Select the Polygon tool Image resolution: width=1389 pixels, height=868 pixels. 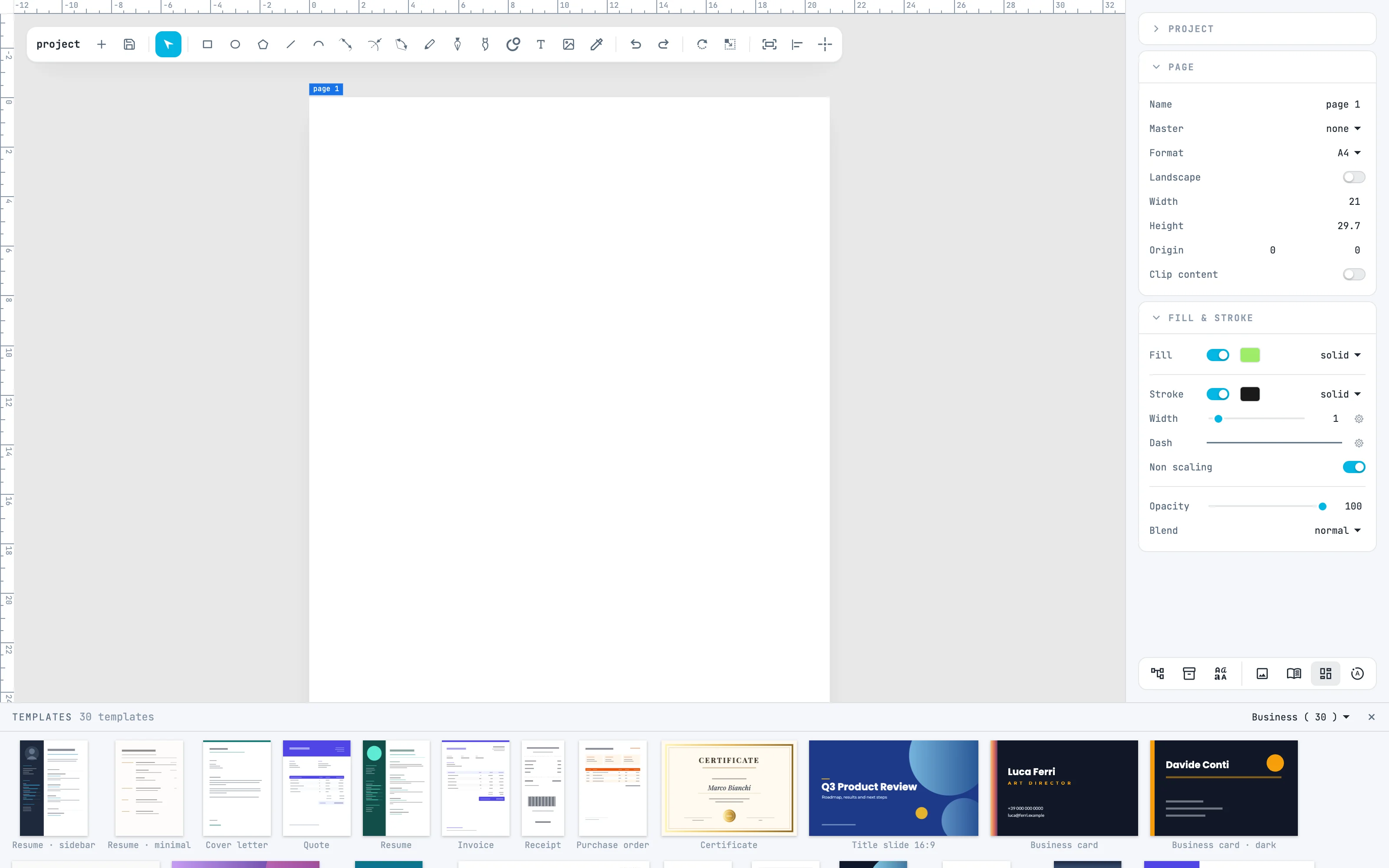click(263, 44)
